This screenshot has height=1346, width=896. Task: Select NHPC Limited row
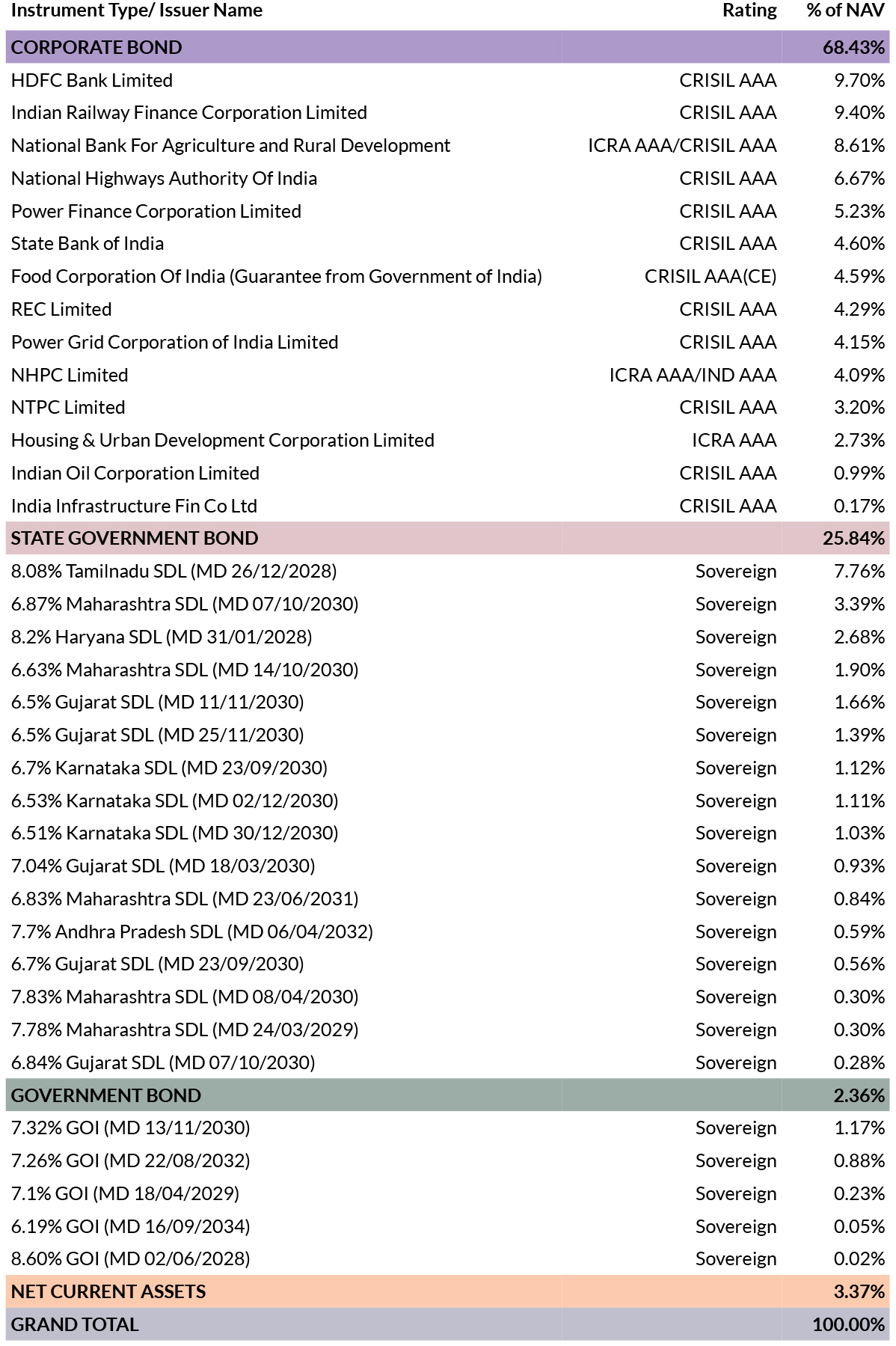click(x=70, y=375)
